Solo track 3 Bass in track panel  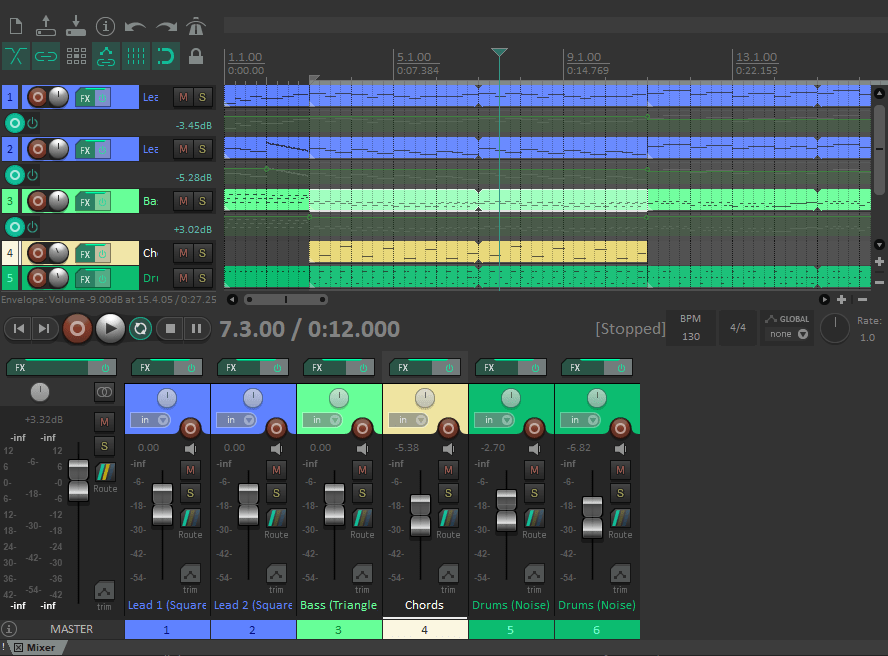point(203,201)
